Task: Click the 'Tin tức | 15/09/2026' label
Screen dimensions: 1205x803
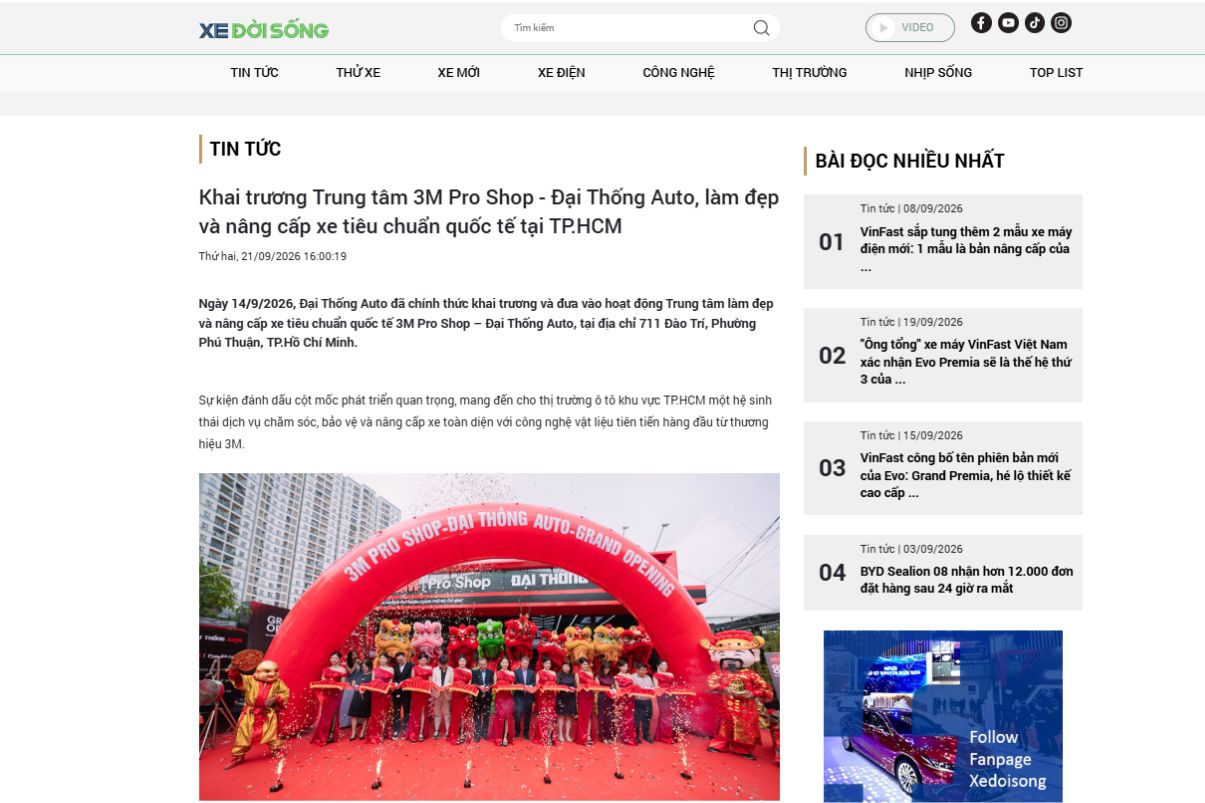Action: tap(911, 435)
